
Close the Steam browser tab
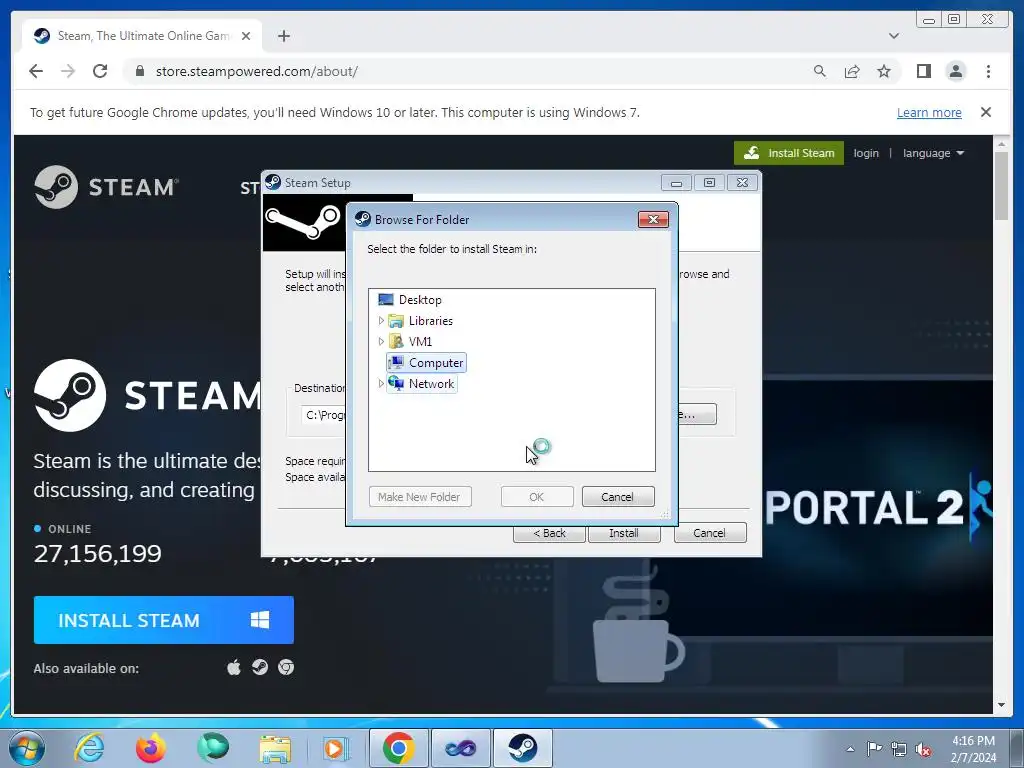246,36
